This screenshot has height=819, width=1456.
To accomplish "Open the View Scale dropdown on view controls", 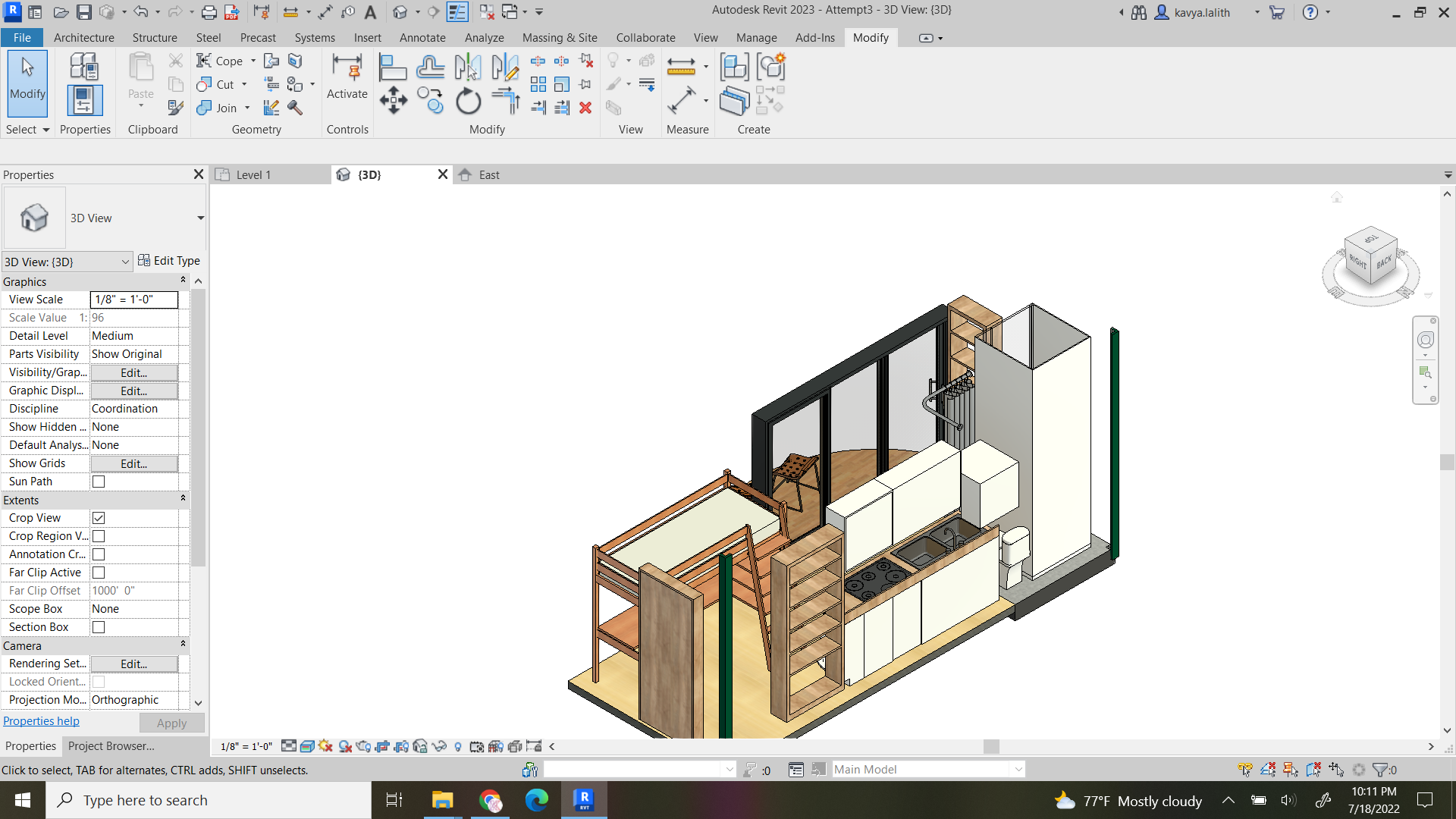I will 246,746.
